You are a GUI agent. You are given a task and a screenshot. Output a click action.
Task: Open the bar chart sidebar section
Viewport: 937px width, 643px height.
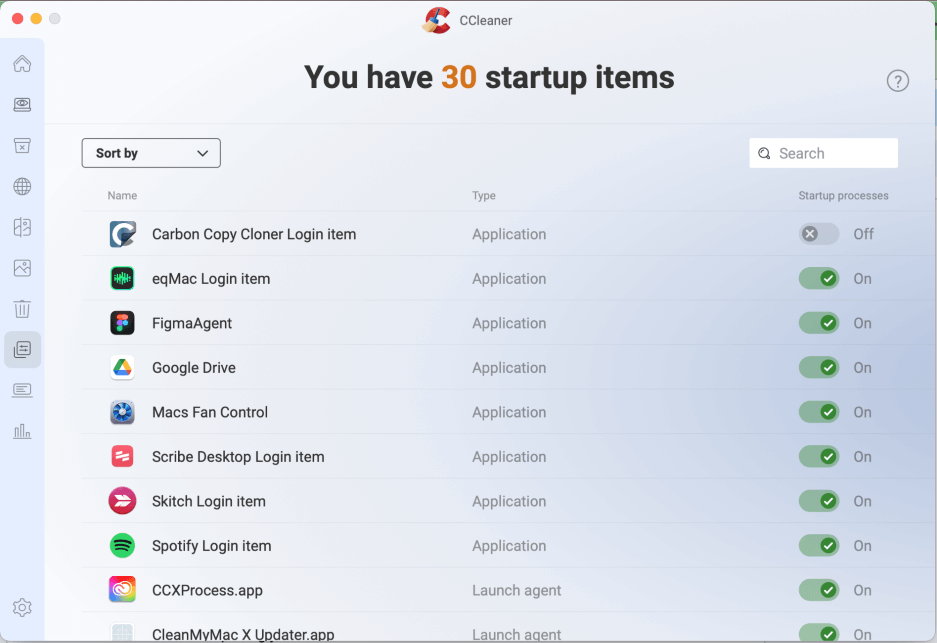[22, 431]
